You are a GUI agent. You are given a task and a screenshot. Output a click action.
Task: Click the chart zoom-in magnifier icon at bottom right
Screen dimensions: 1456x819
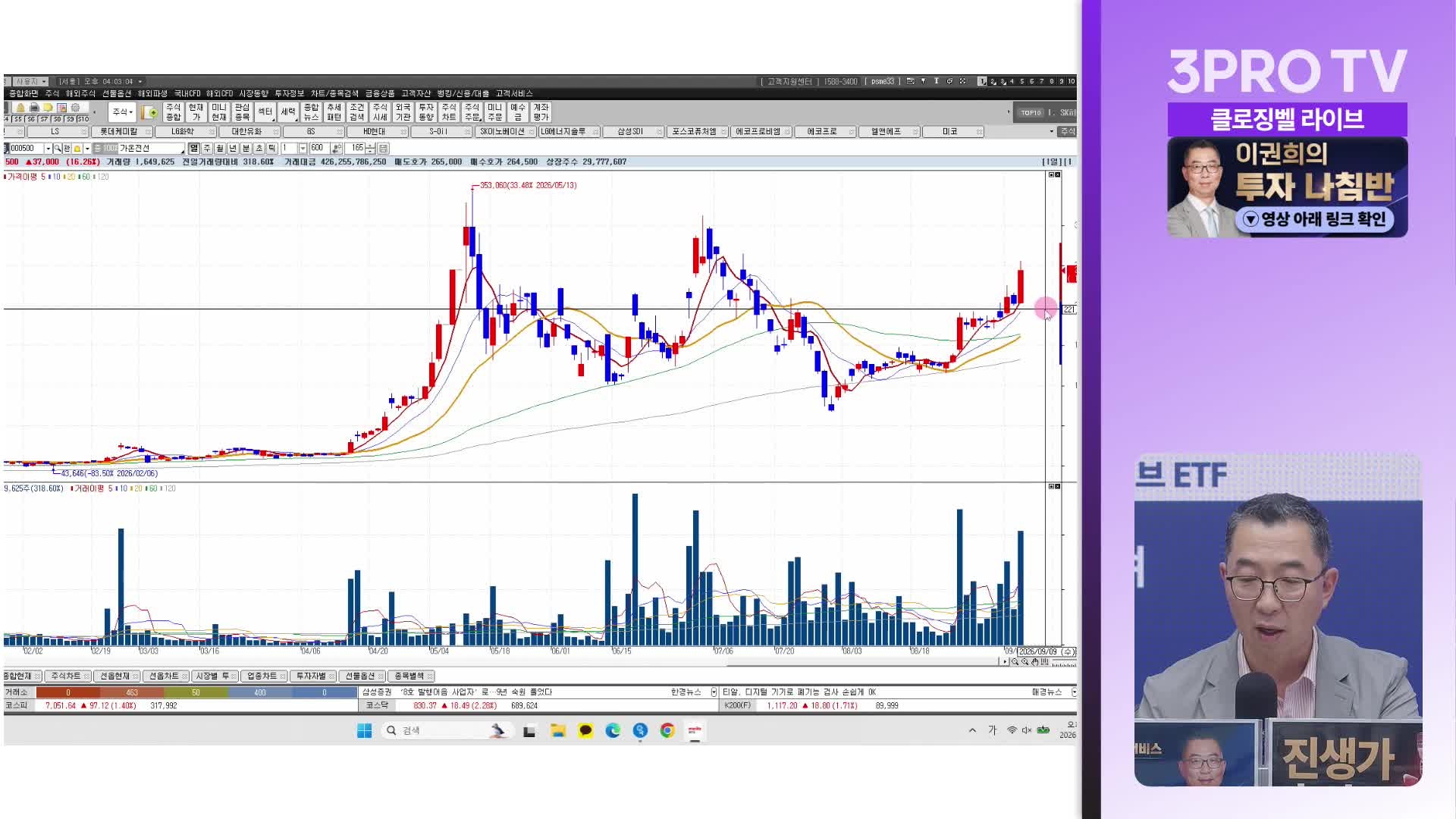coord(1025,661)
